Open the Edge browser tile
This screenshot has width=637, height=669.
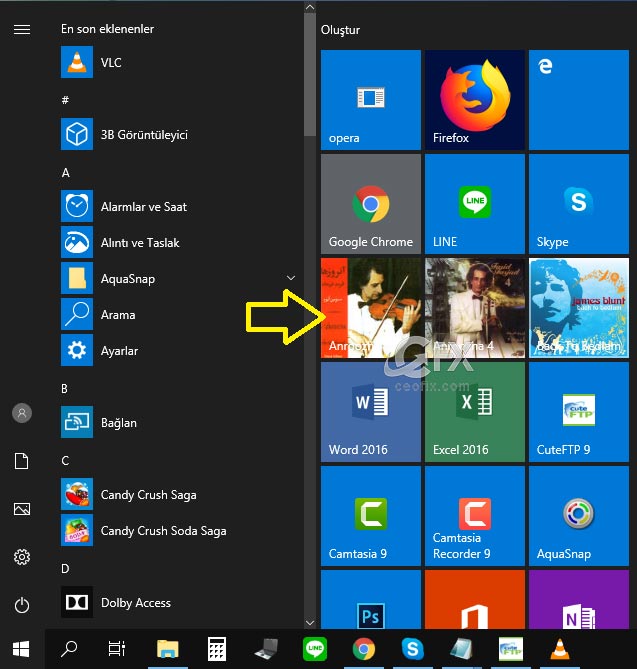click(579, 100)
